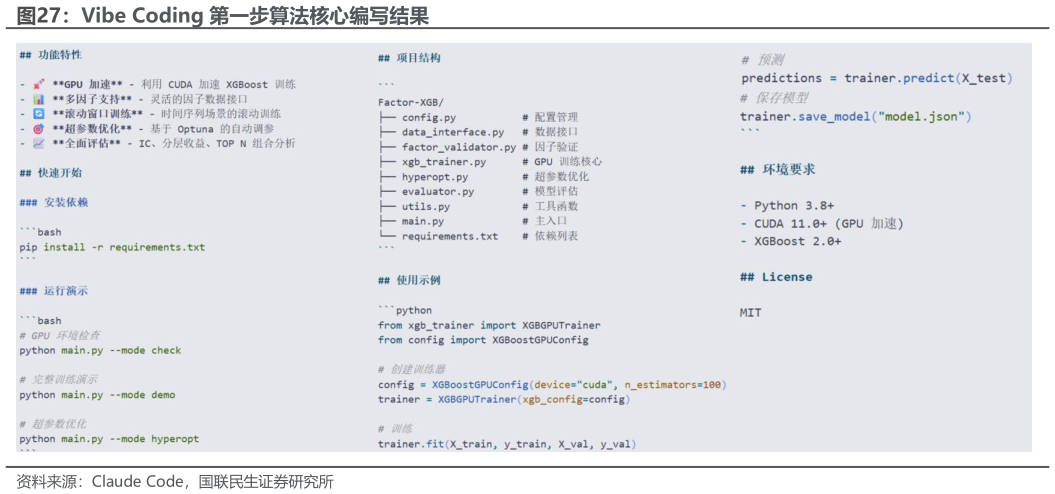This screenshot has width=1055, height=494.
Task: Click the '- XGBoost 2.0+' requirement
Action: pyautogui.click(x=791, y=241)
